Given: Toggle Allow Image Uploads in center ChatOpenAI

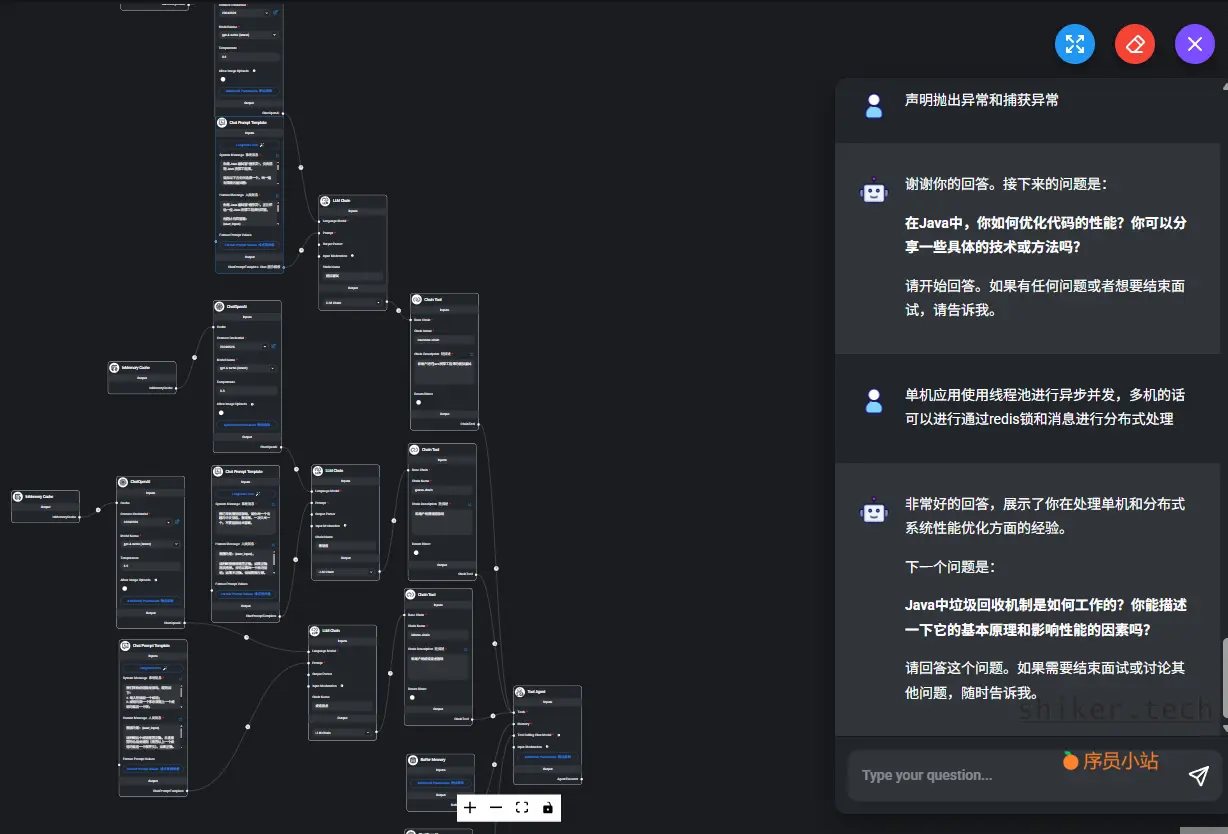Looking at the screenshot, I should coord(222,412).
